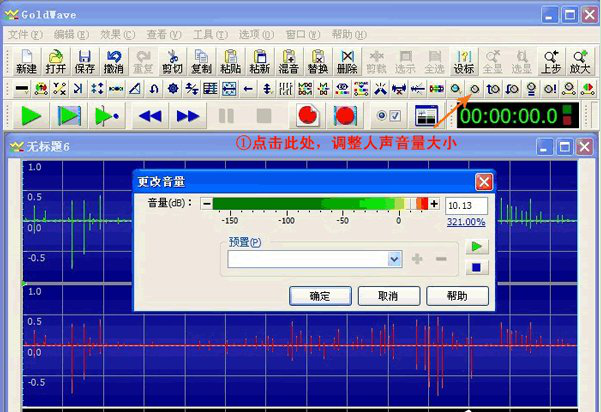
Task: Click the 保存 (Save) icon
Action: (85, 61)
